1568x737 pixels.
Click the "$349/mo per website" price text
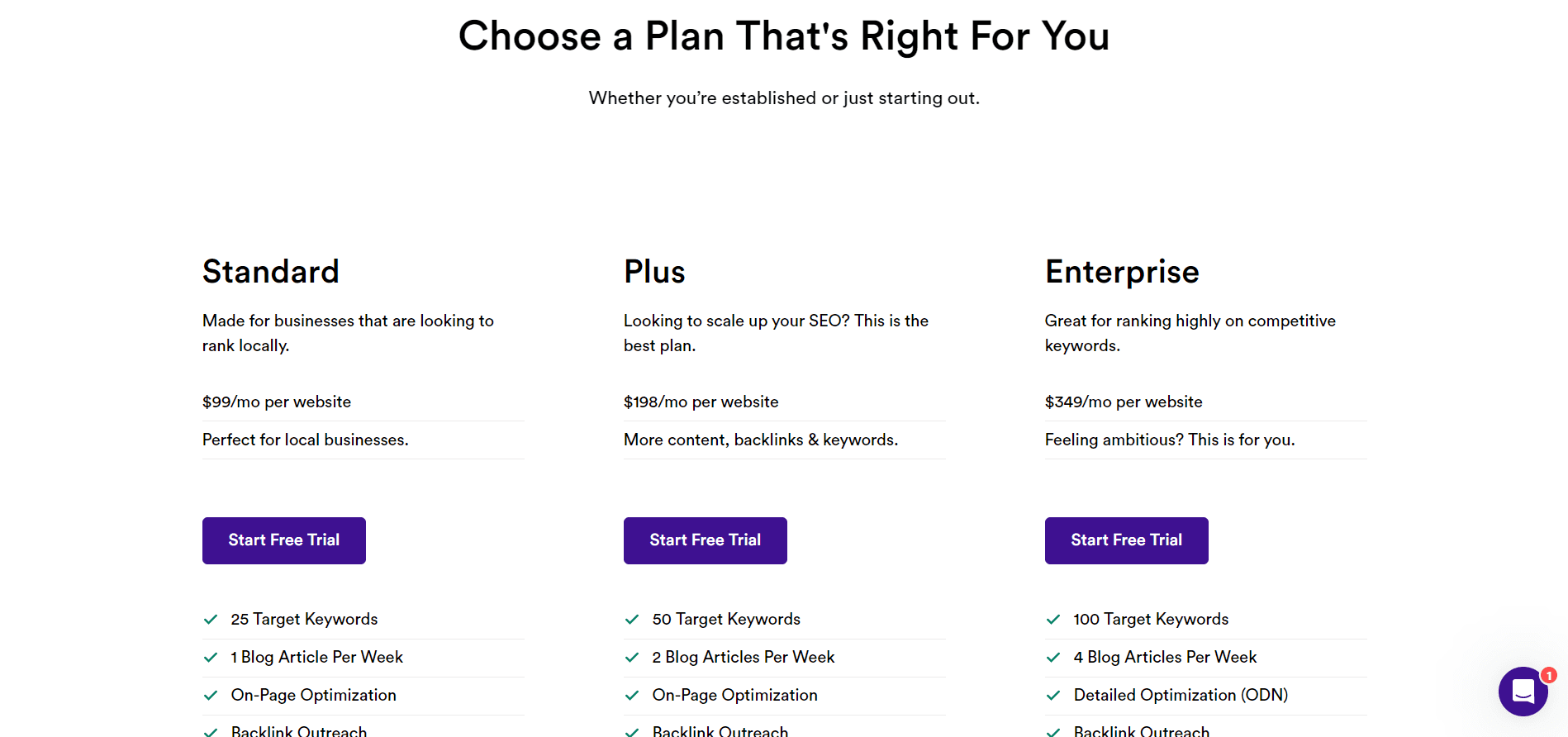click(1124, 402)
